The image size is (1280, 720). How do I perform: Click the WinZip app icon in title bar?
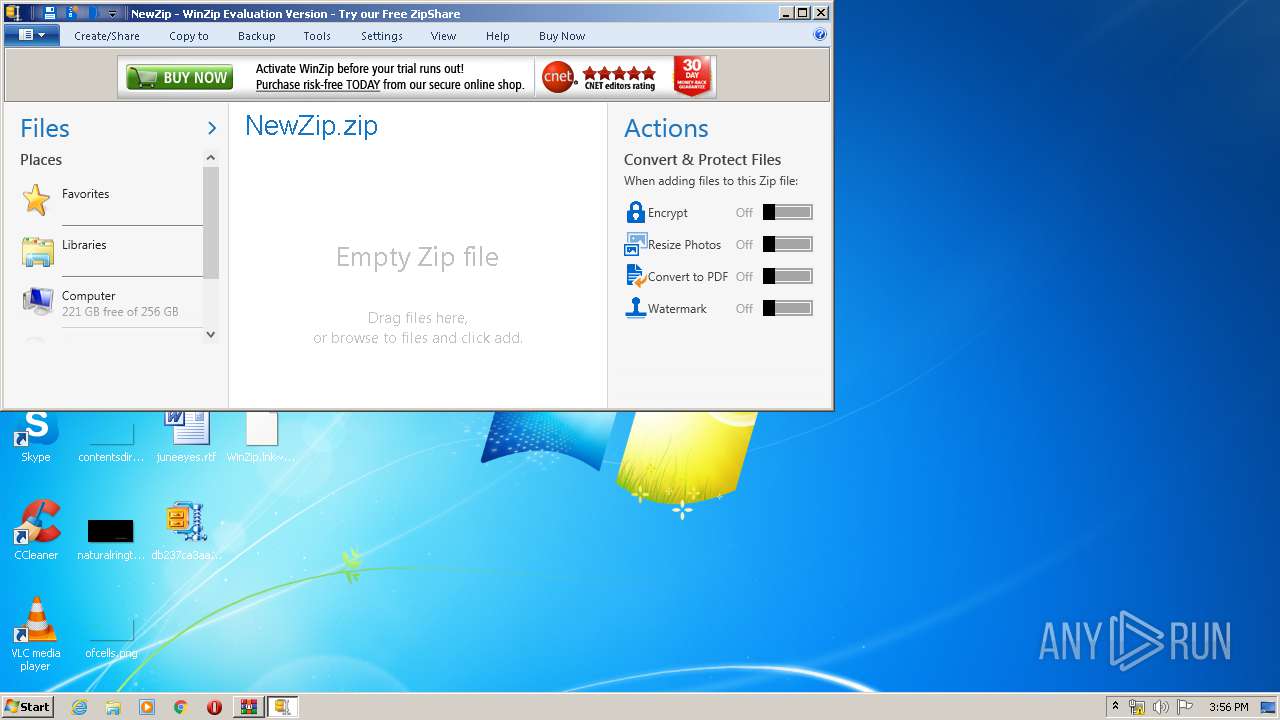pos(13,13)
